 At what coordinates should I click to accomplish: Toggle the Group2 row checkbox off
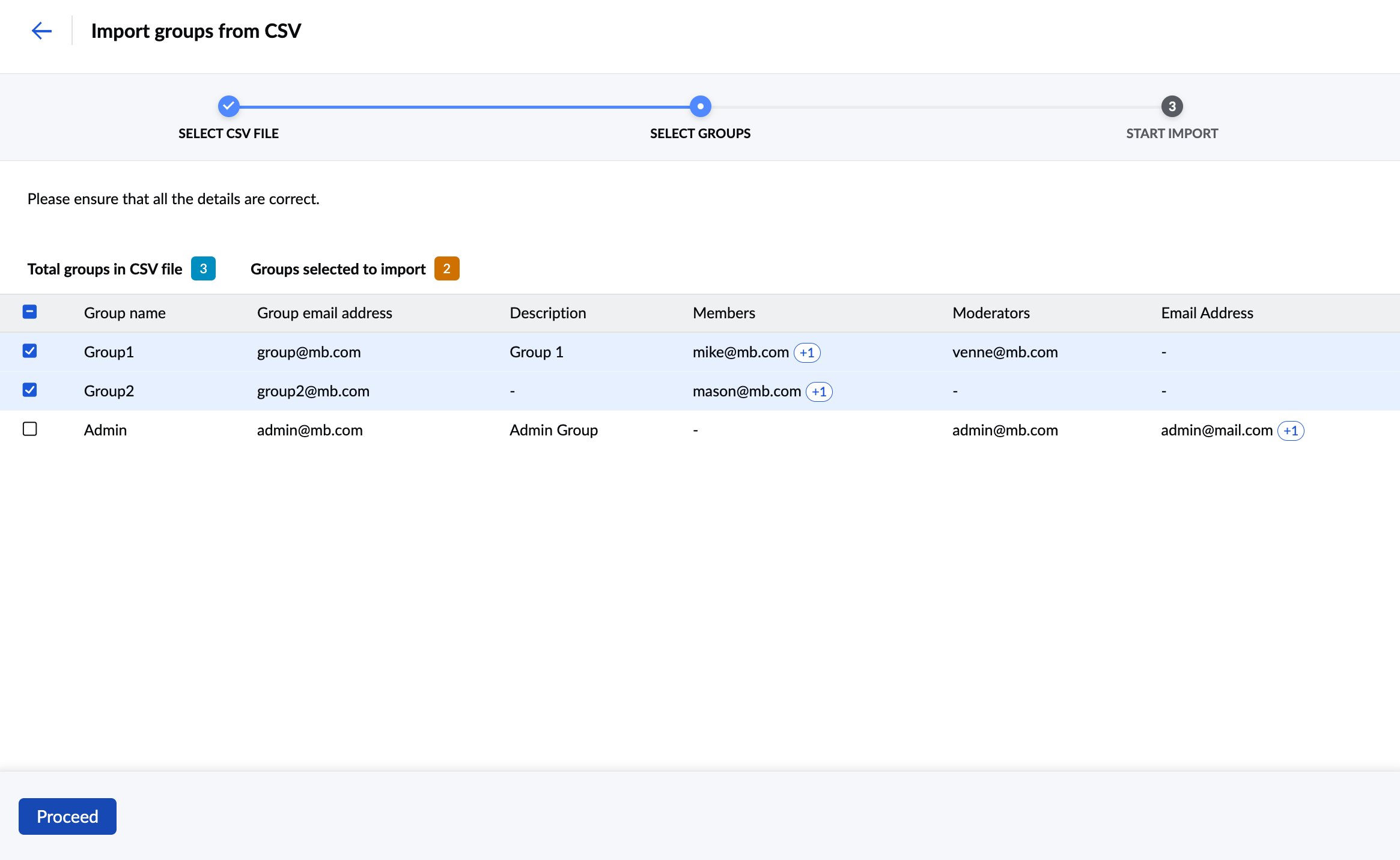pos(29,390)
